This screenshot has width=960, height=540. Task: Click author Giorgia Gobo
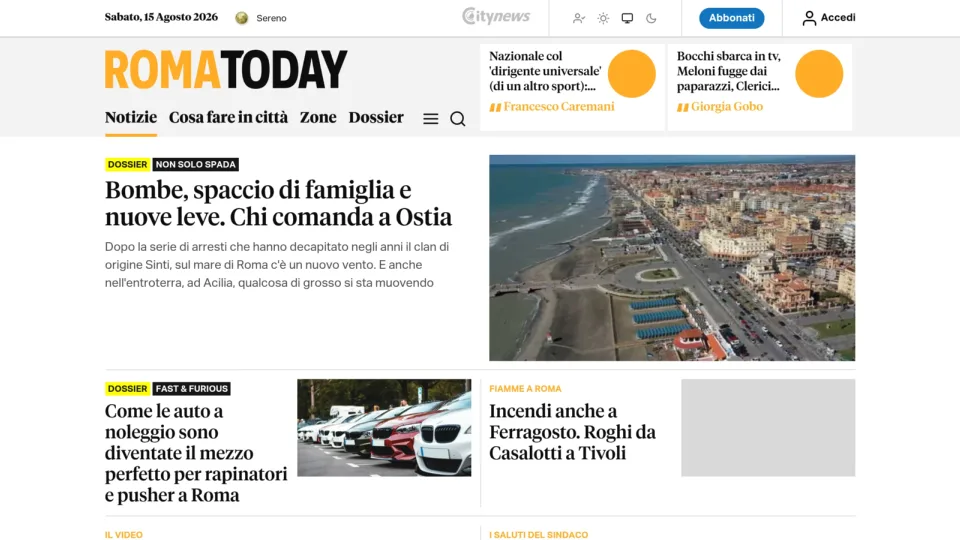pyautogui.click(x=727, y=107)
